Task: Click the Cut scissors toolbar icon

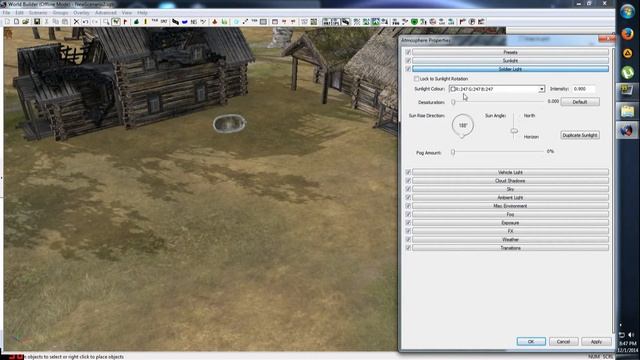Action: [47, 22]
